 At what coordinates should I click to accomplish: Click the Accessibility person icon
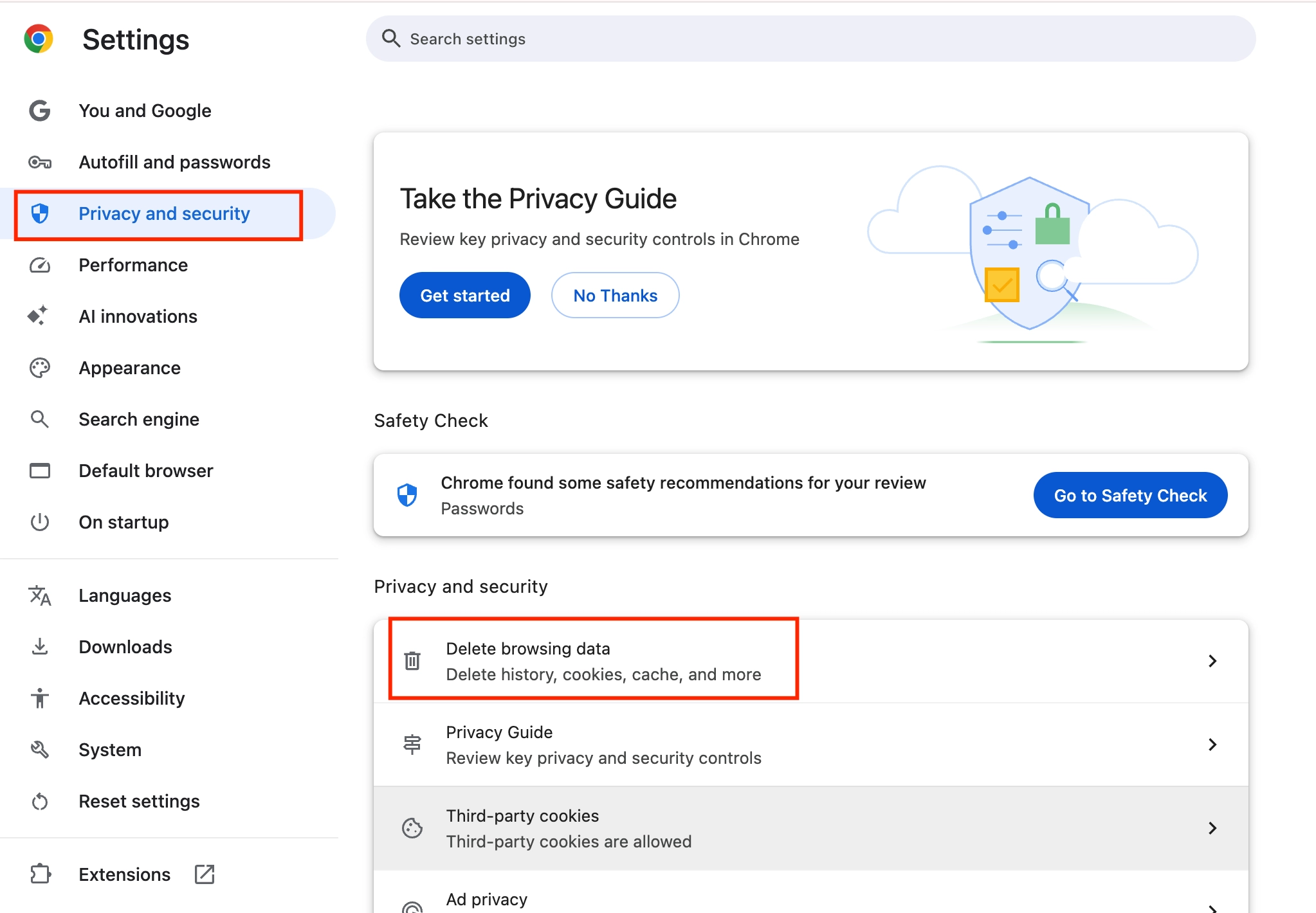point(39,698)
